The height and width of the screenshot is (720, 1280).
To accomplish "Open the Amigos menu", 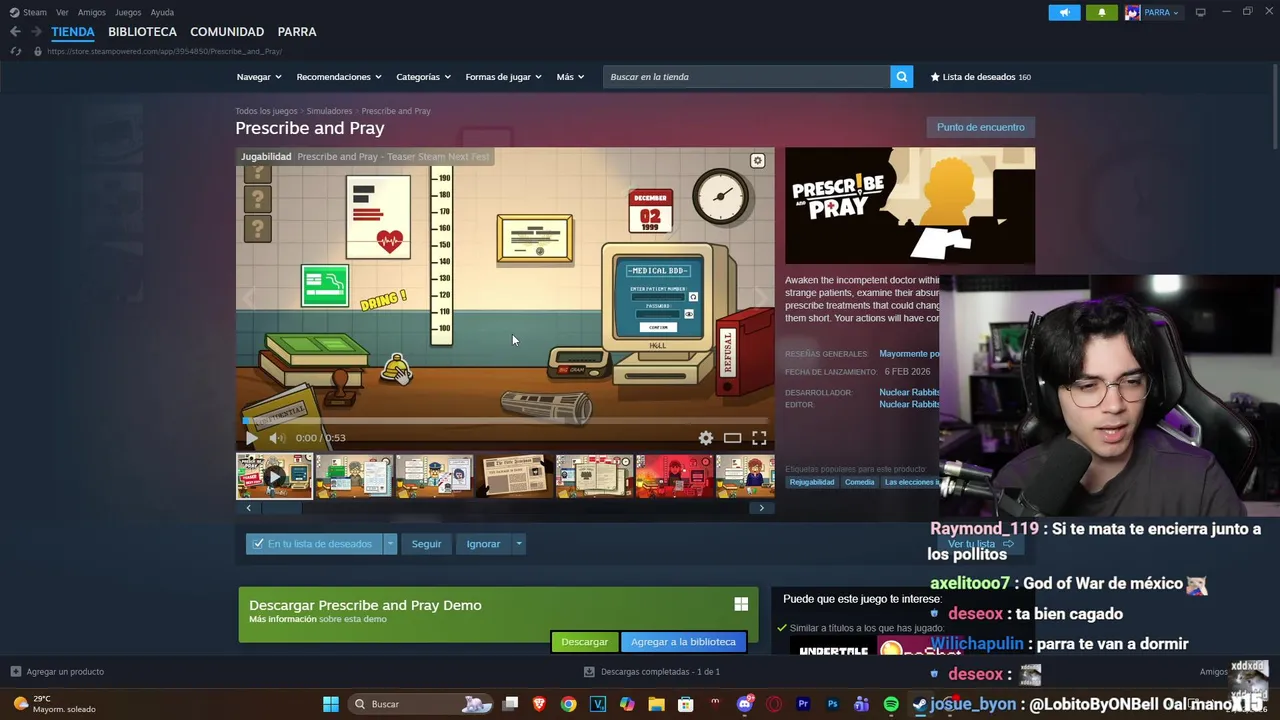I will point(92,12).
